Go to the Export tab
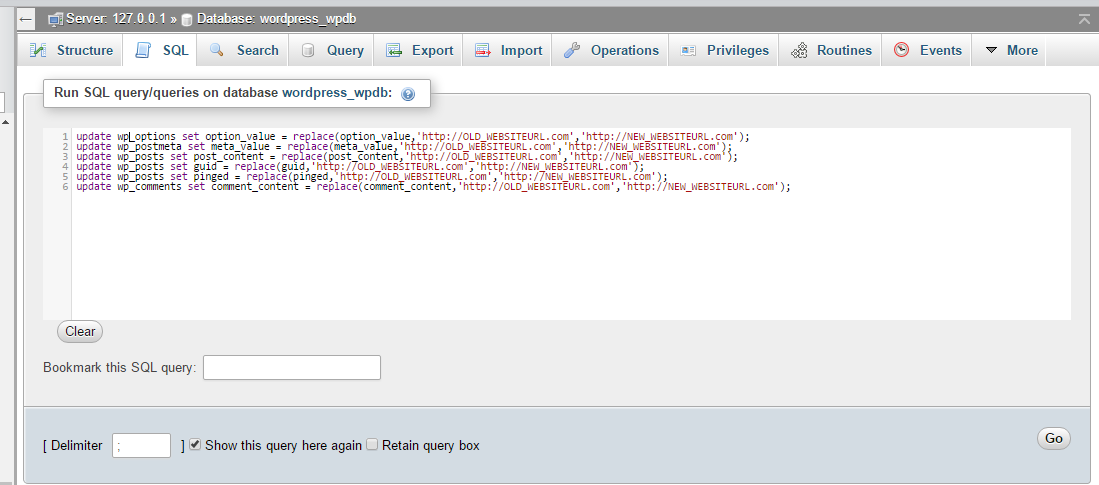Image resolution: width=1099 pixels, height=485 pixels. coord(418,50)
